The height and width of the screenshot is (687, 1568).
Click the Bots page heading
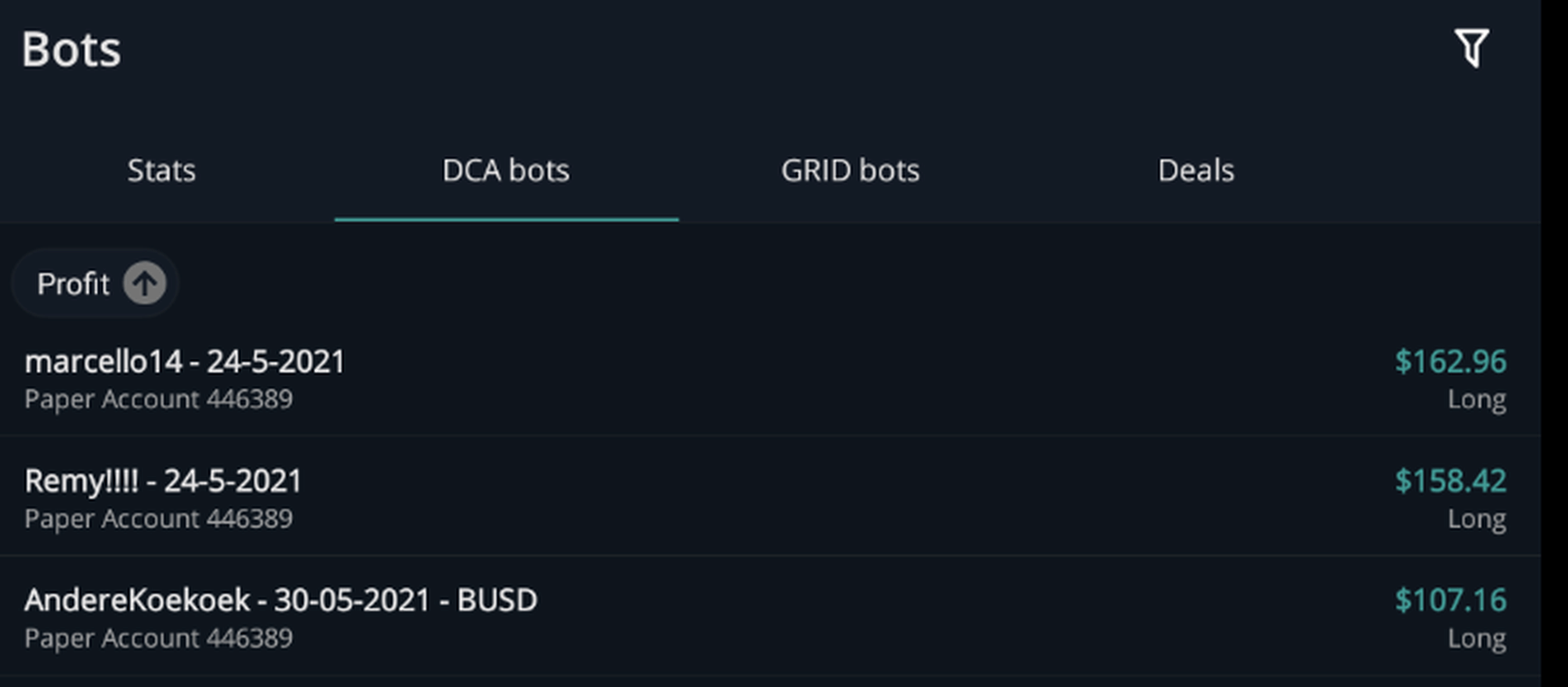pos(72,49)
